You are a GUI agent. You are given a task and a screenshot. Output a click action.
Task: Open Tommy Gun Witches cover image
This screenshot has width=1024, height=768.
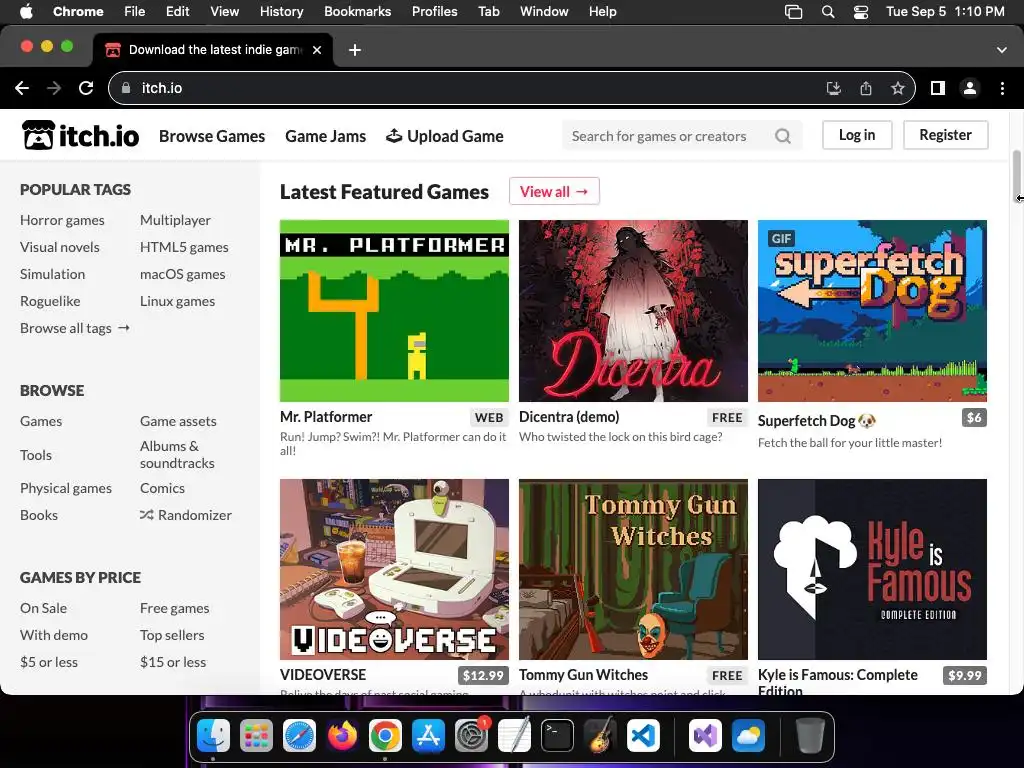633,569
